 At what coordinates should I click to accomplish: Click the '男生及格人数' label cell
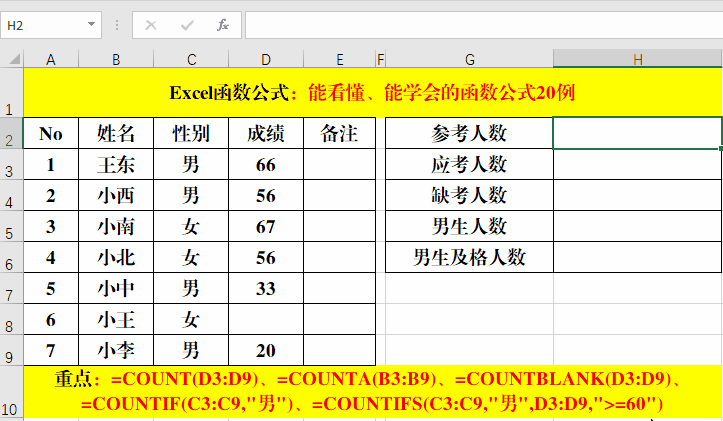click(x=469, y=257)
